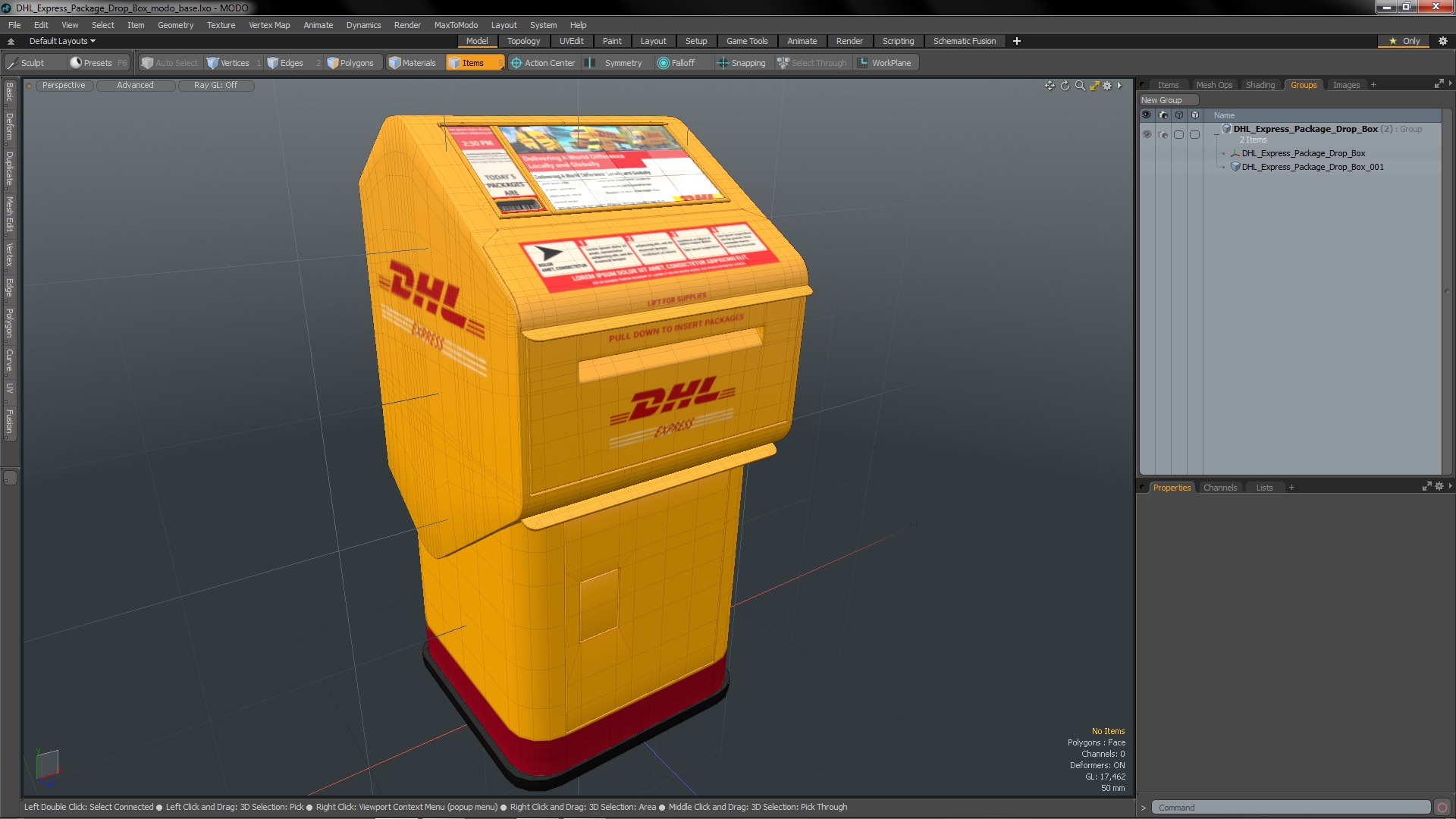This screenshot has height=819, width=1456.
Task: Switch to UVEdit layout tab
Action: pyautogui.click(x=571, y=41)
